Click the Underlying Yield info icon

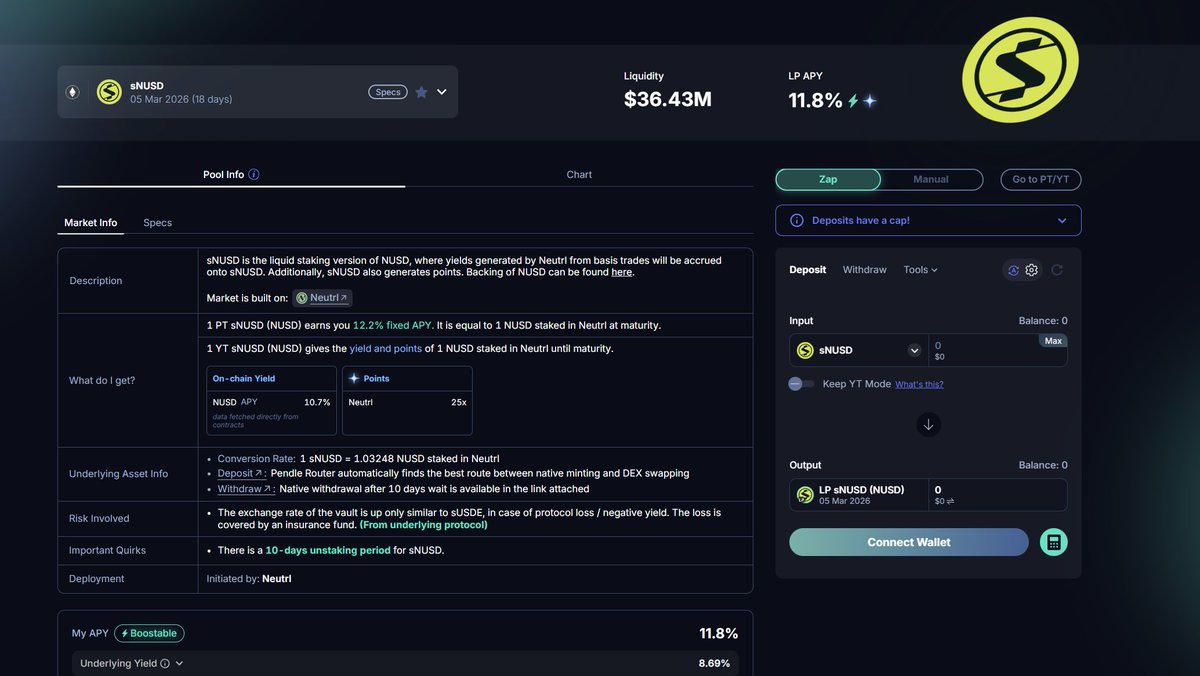click(165, 663)
